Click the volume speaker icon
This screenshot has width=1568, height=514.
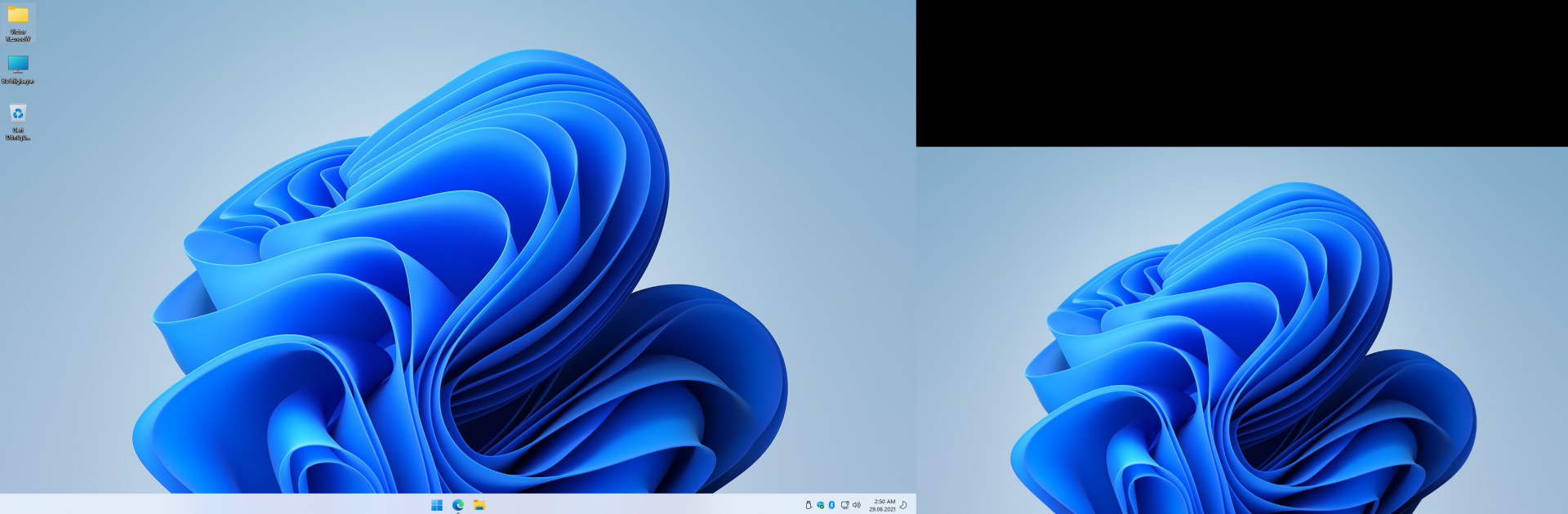(x=857, y=505)
